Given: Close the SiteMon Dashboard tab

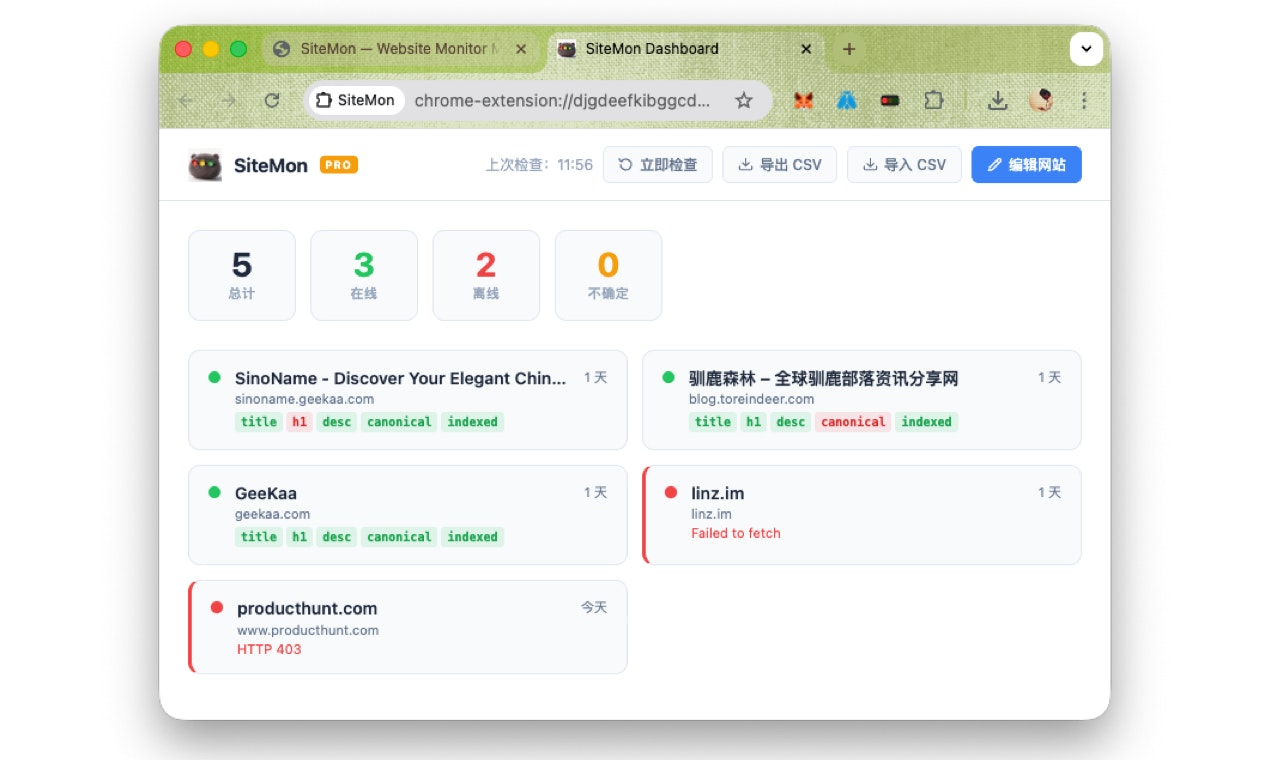Looking at the screenshot, I should pos(806,49).
